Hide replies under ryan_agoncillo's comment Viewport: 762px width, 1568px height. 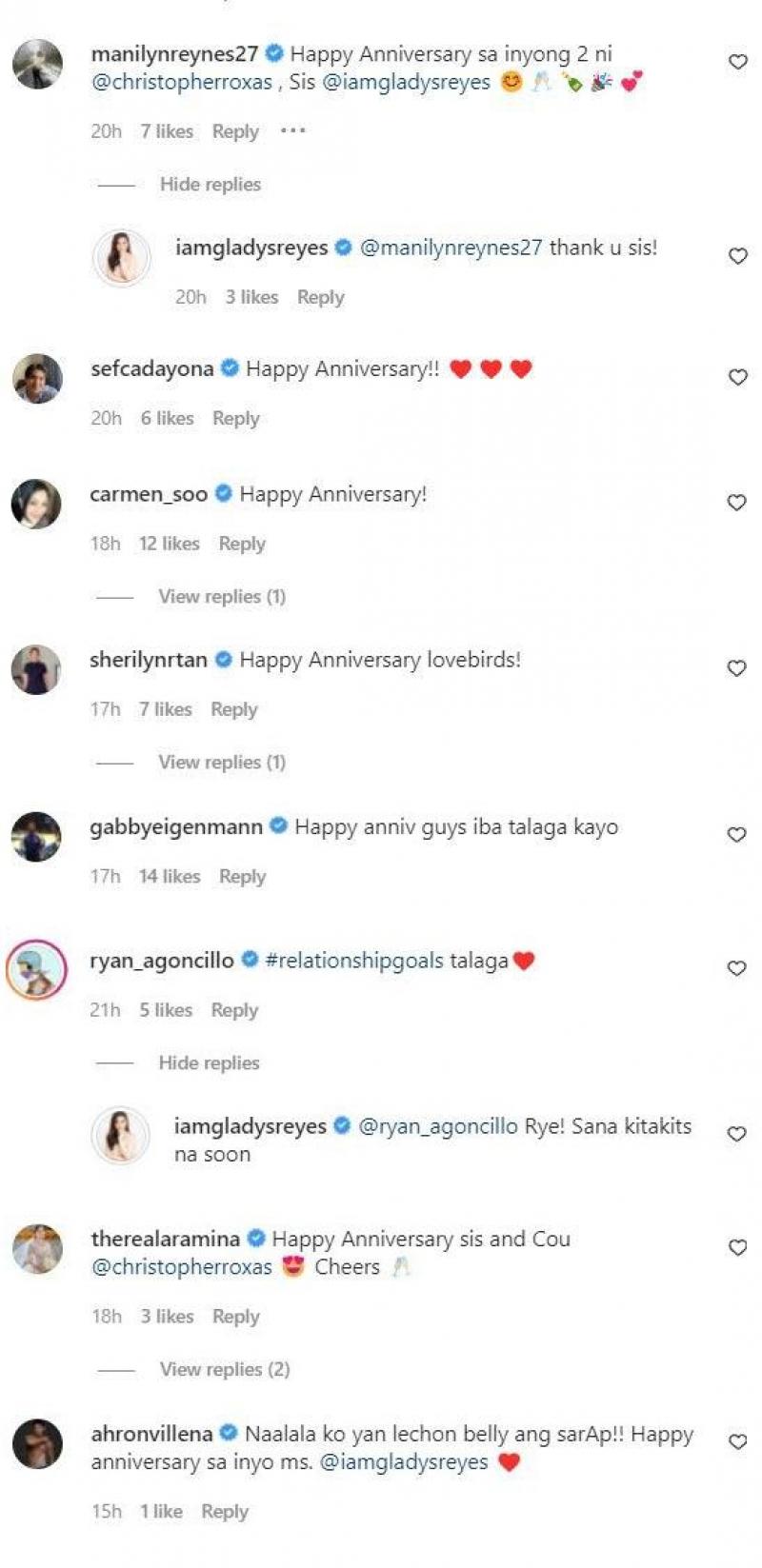tap(209, 1063)
